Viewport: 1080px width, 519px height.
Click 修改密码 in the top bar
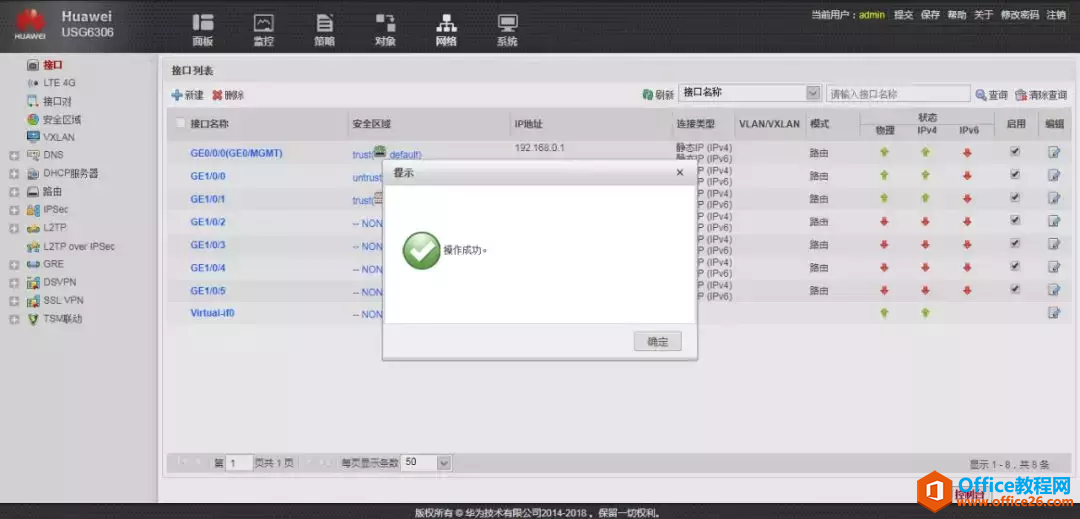[x=1020, y=14]
